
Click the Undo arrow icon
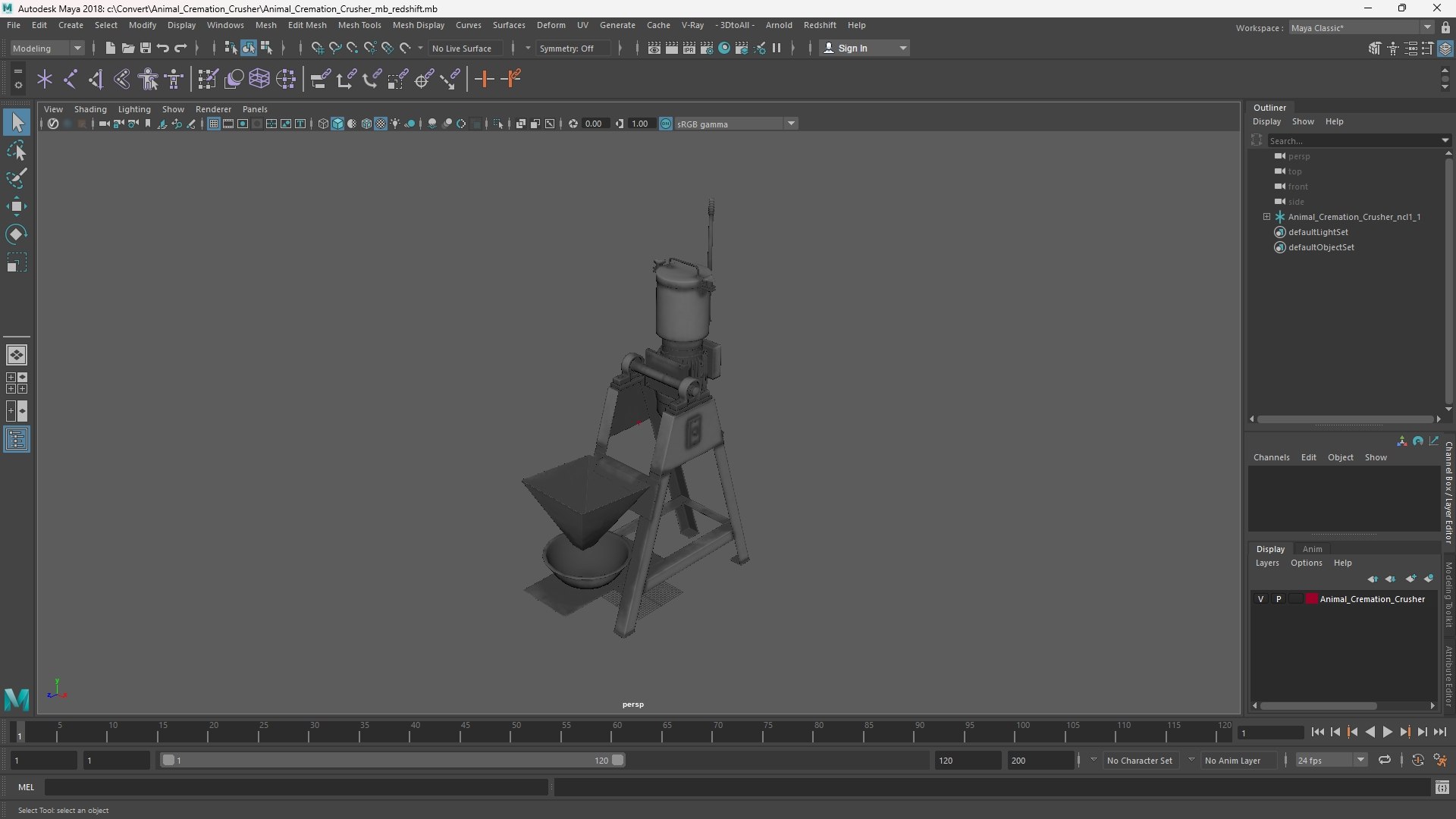tap(162, 48)
